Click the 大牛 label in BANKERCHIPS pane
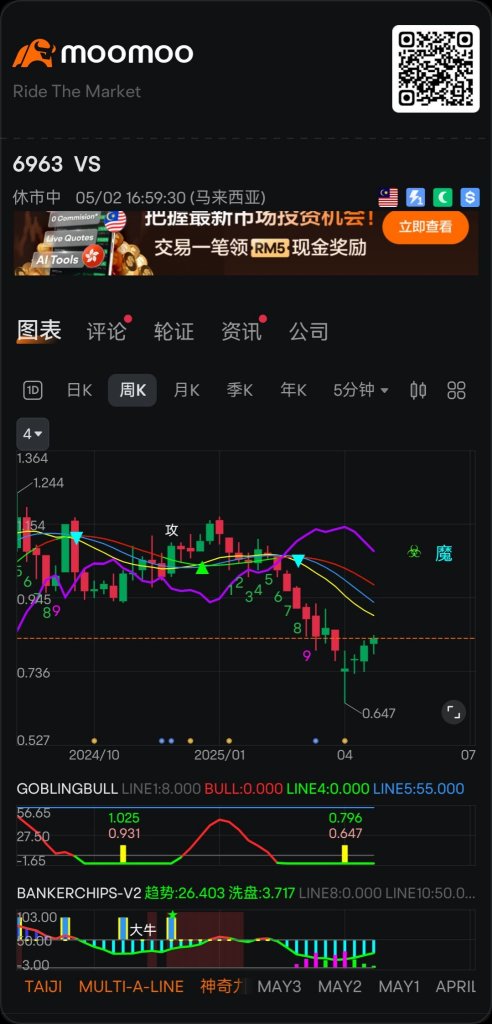Image resolution: width=492 pixels, height=1024 pixels. point(142,929)
